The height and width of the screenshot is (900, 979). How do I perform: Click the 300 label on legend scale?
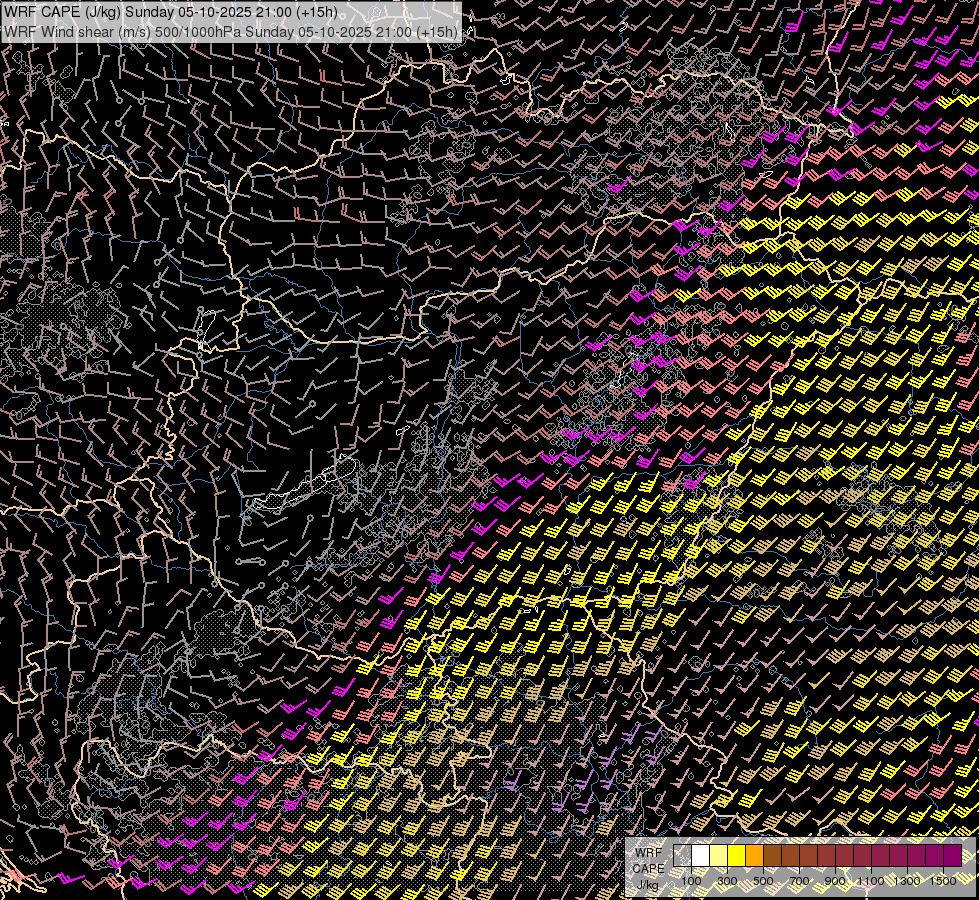tap(727, 881)
